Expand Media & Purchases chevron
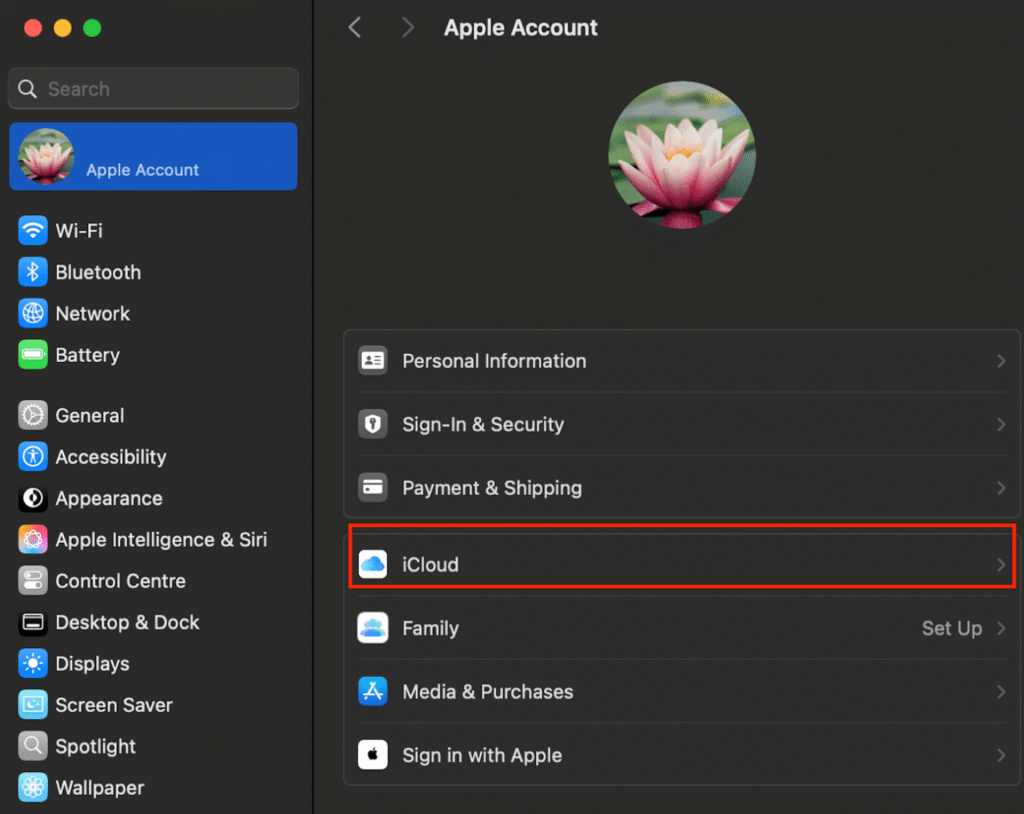This screenshot has width=1024, height=814. pos(1000,692)
